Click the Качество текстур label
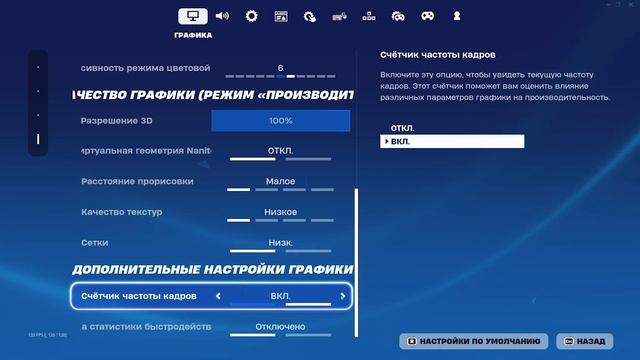The image size is (640, 360). point(122,212)
